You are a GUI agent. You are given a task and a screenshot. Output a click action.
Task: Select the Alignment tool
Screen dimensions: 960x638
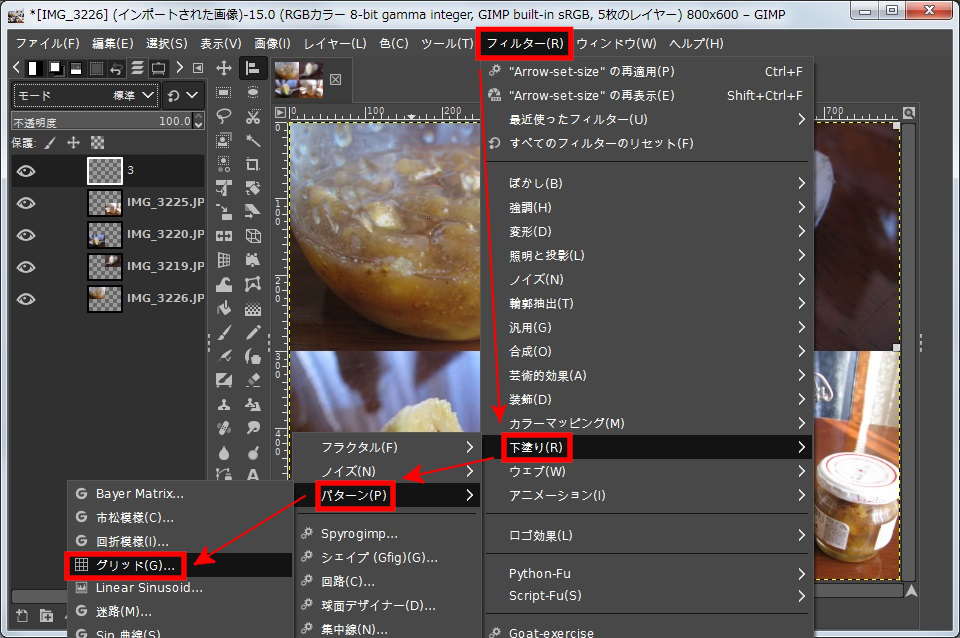pos(252,68)
